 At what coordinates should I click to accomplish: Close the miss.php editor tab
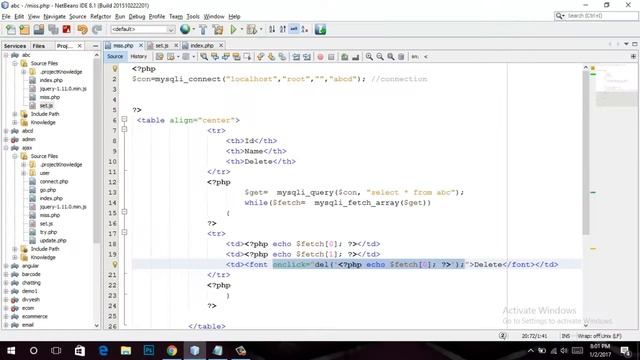(141, 45)
